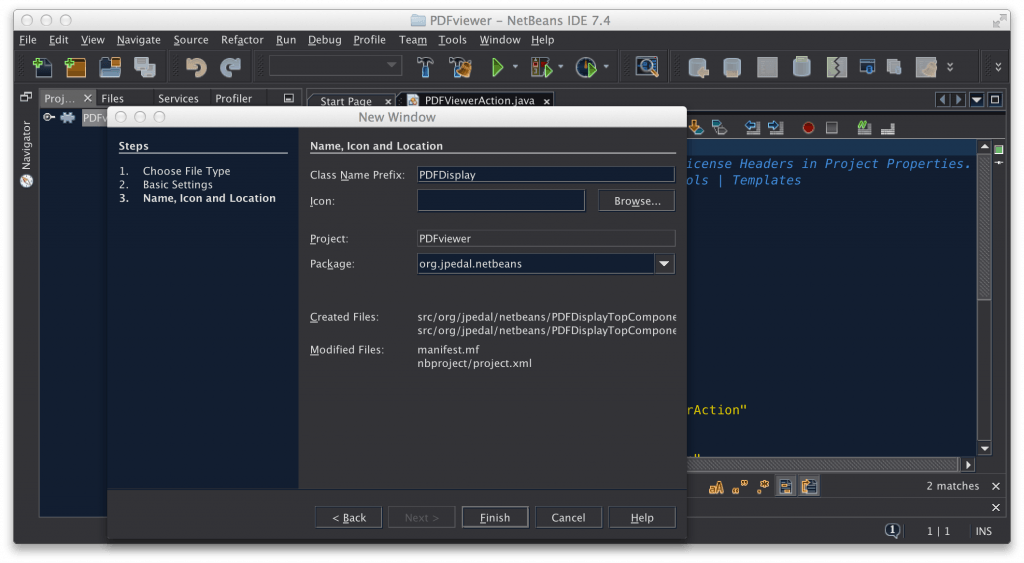Click the editor vertical scrollbar thumb
1024x563 pixels.
(984, 227)
